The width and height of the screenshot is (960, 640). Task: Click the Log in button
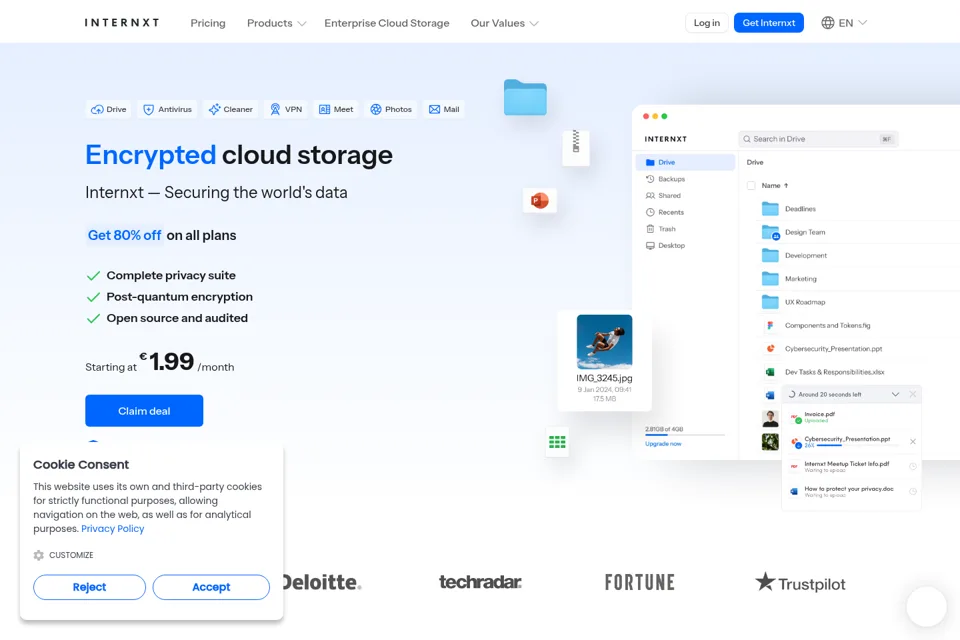point(707,23)
